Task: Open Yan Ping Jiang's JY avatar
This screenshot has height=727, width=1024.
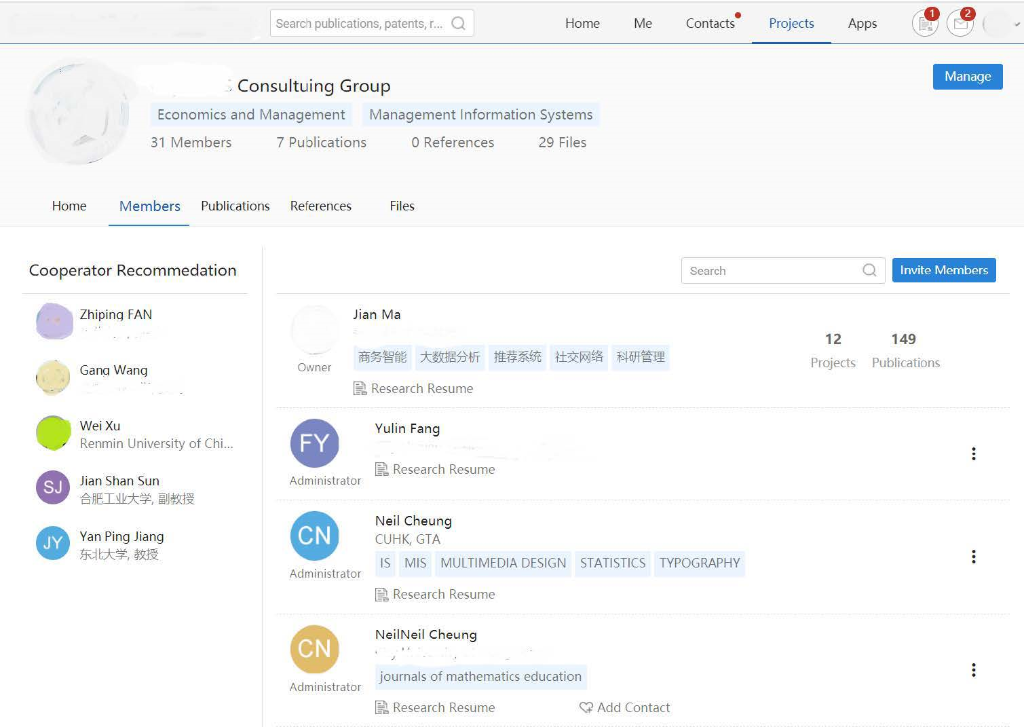Action: (x=53, y=543)
